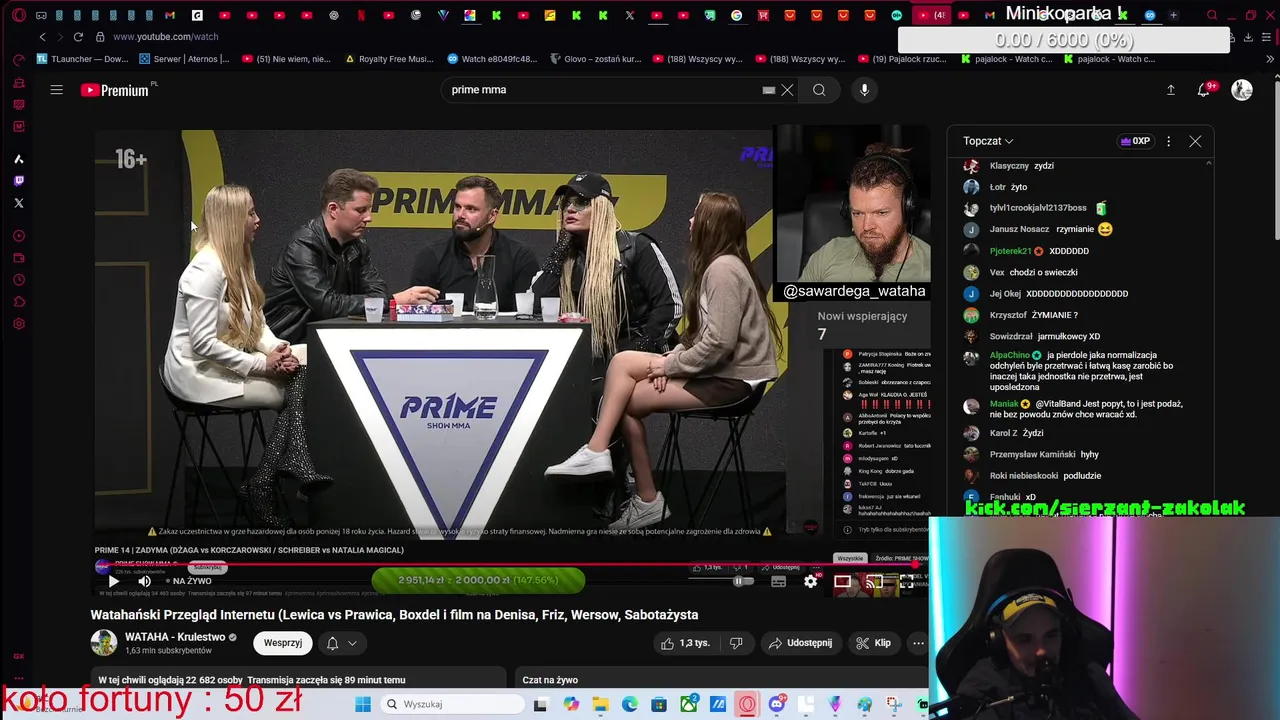Open the YouTube notifications bell
1280x720 pixels.
tap(1204, 90)
